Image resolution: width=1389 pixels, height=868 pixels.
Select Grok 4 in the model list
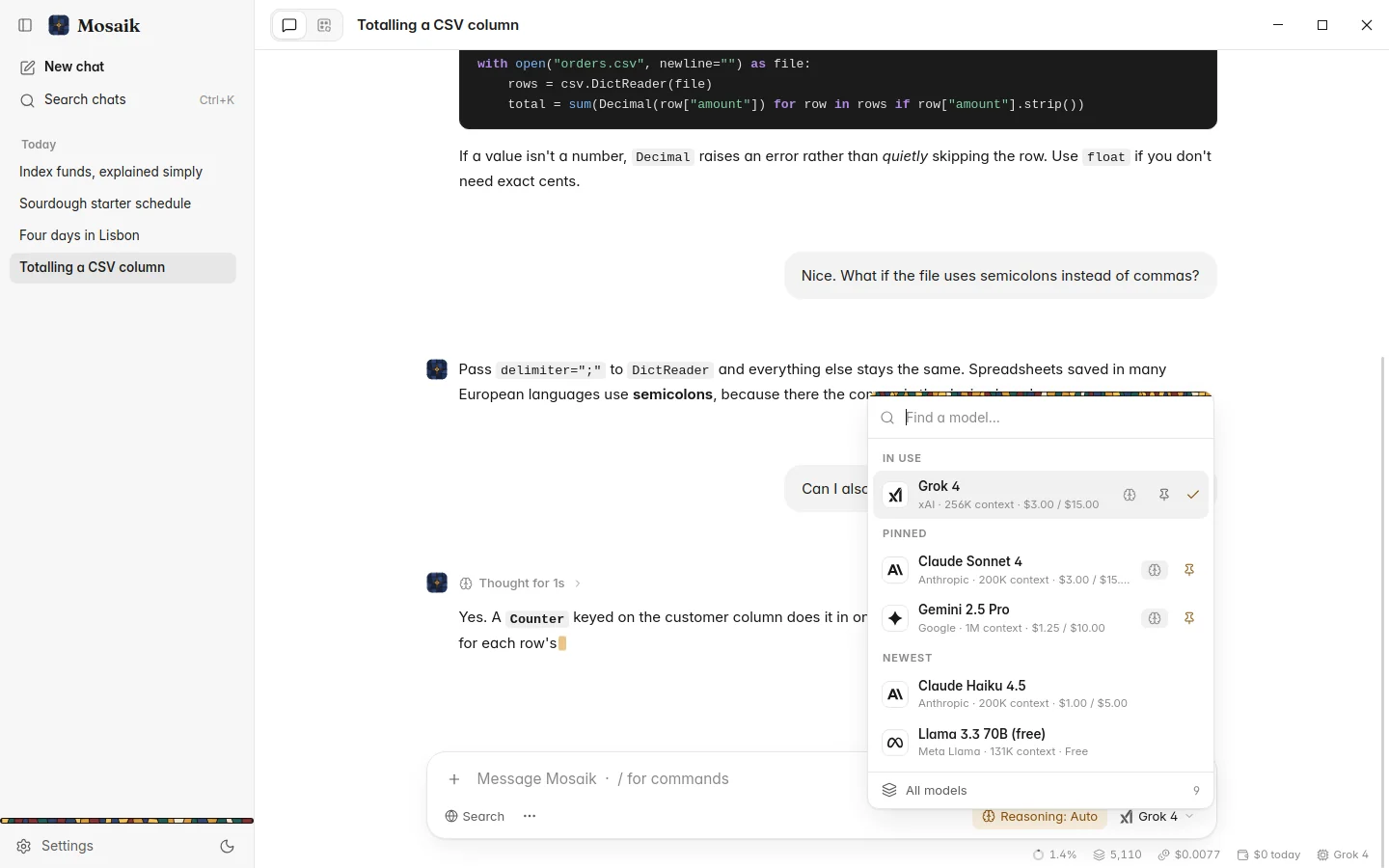point(1041,495)
